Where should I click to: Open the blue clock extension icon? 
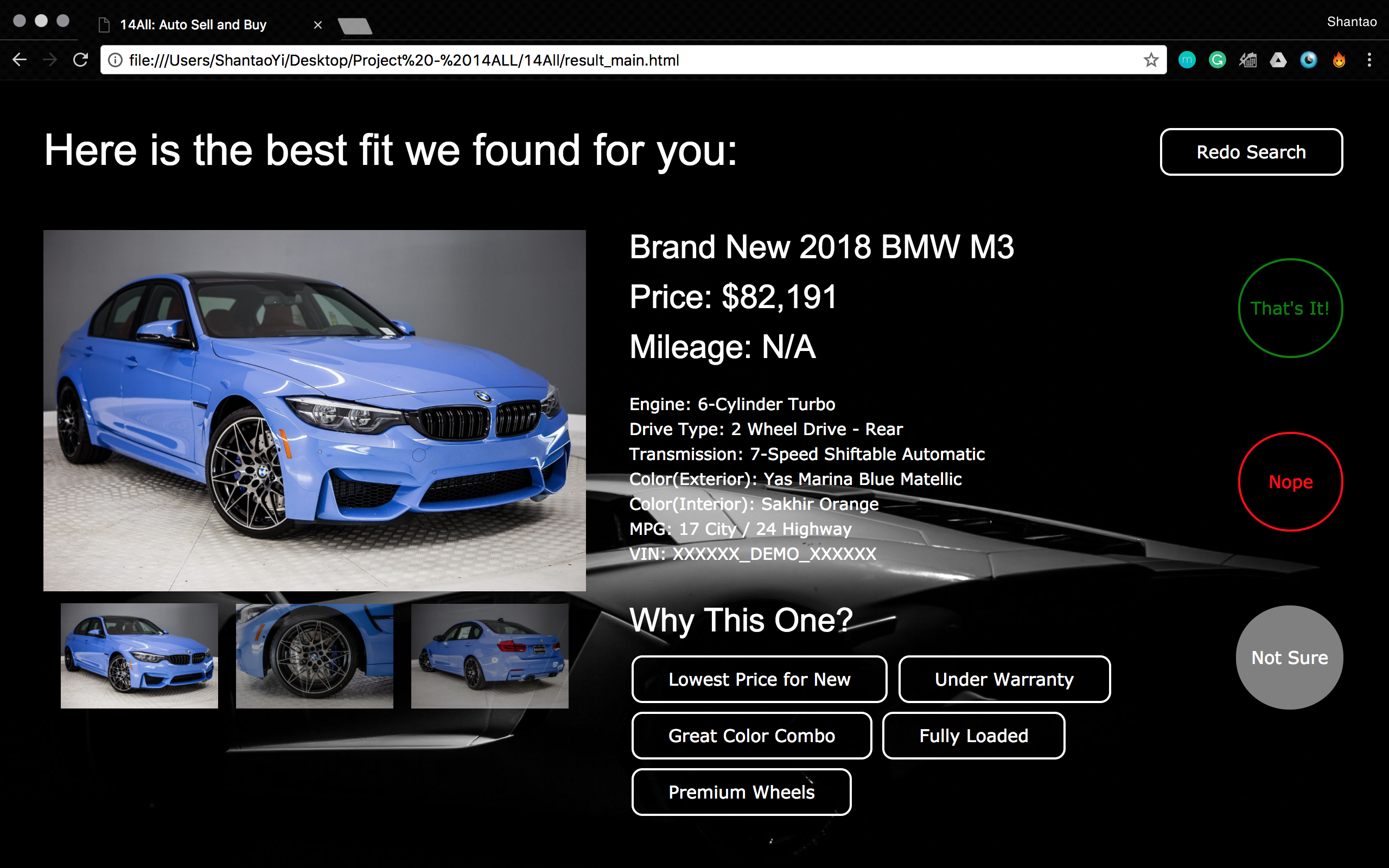click(1308, 60)
